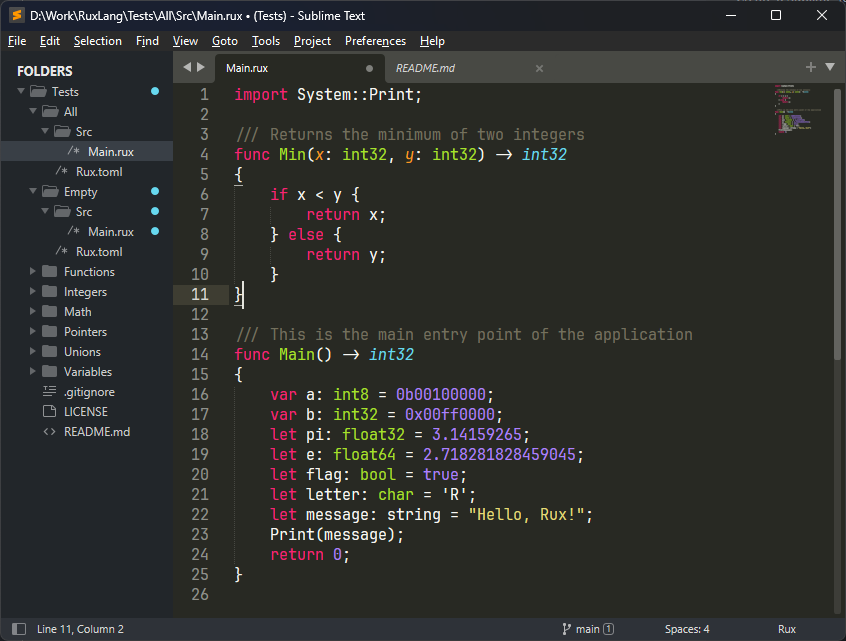Open Rux.toml under the All folder

tap(99, 172)
